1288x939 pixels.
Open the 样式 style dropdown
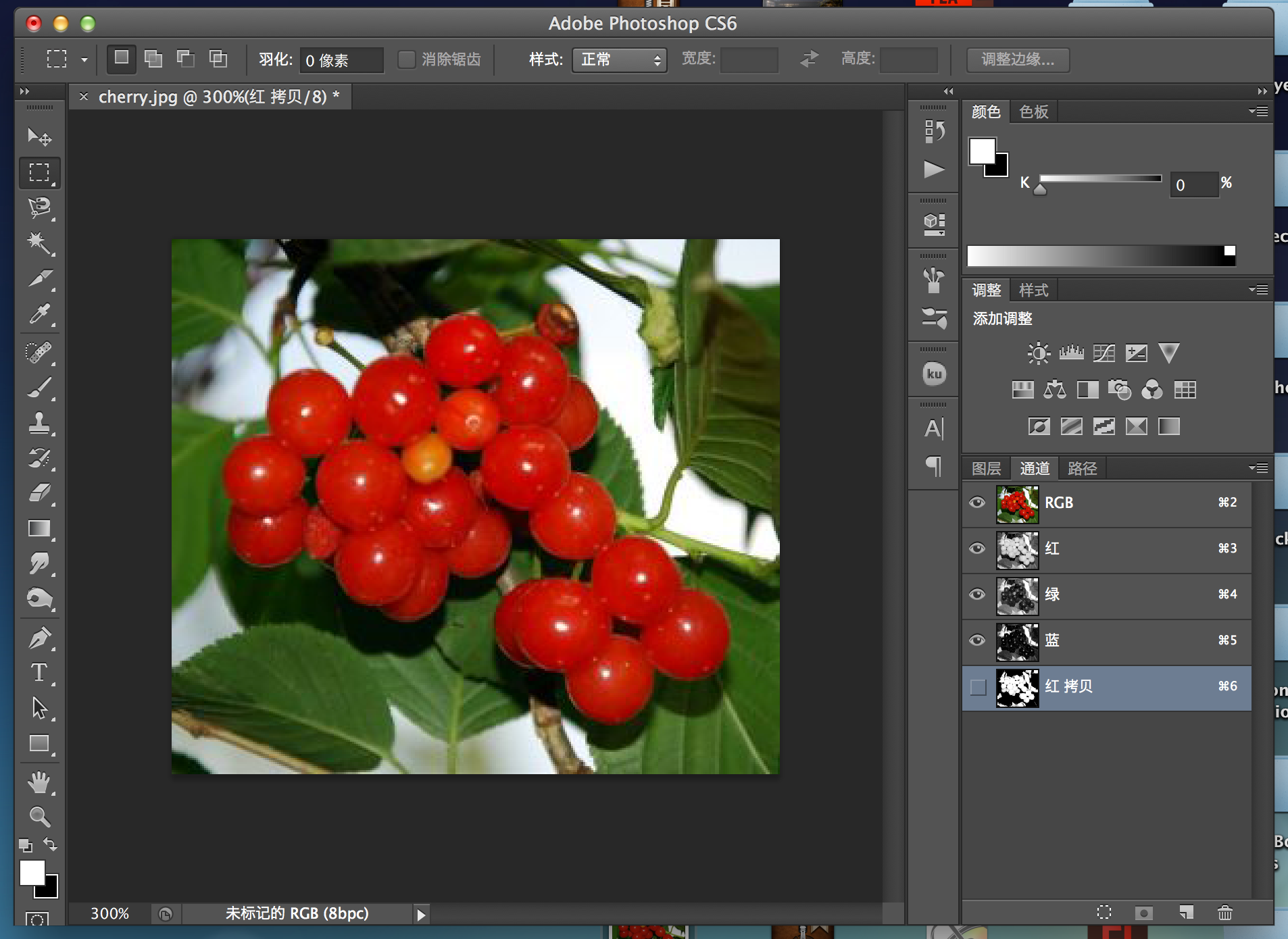620,60
